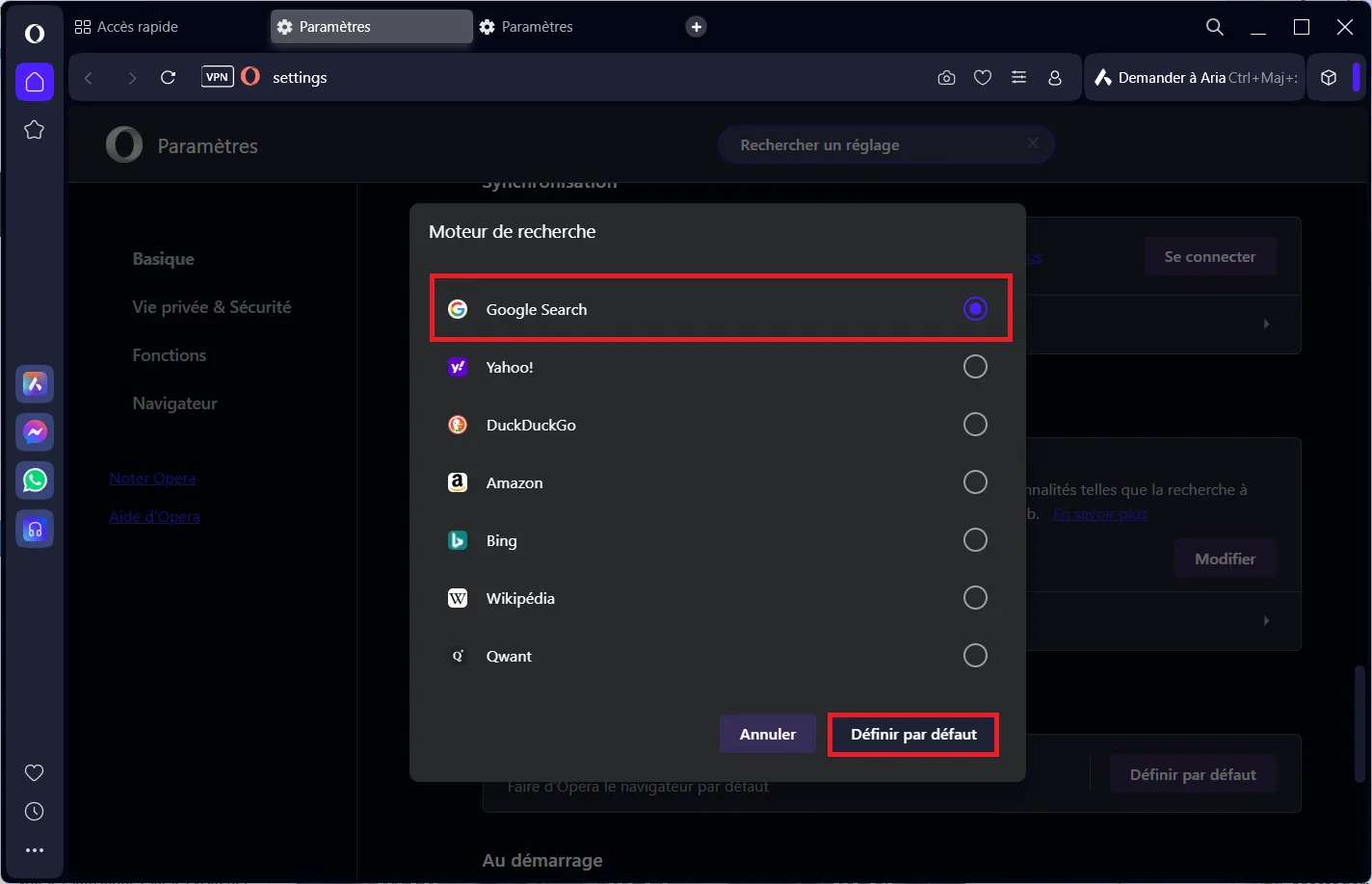Toggle the VPN badge in address bar
The width and height of the screenshot is (1372, 884).
coord(218,77)
